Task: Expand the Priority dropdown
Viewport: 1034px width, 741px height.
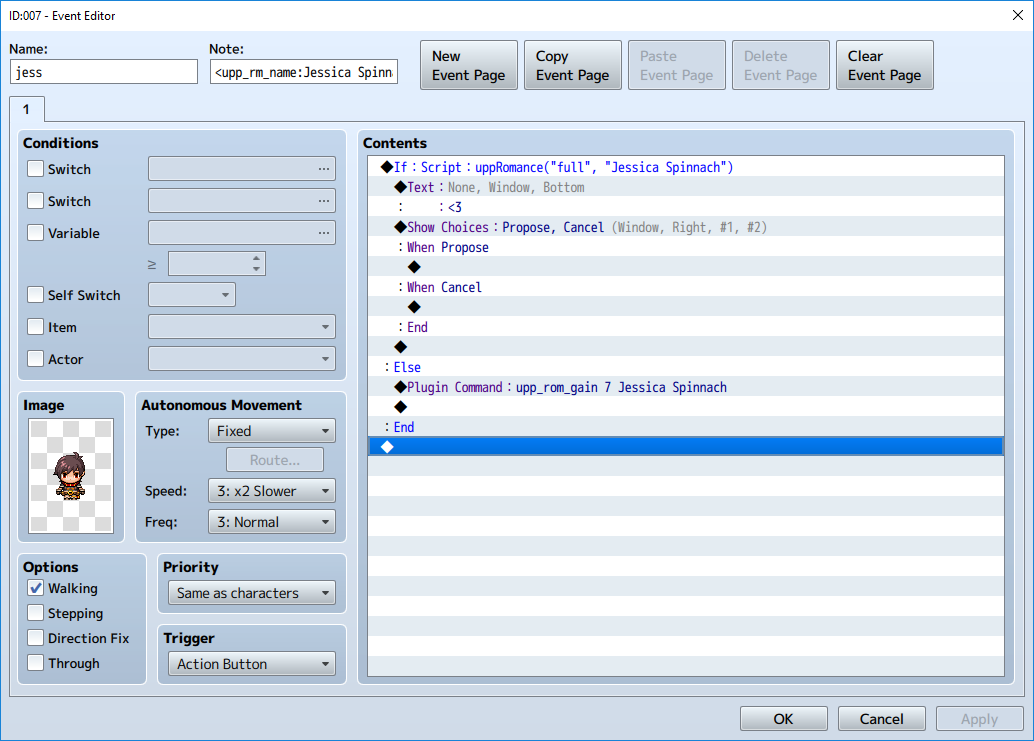Action: coord(251,593)
